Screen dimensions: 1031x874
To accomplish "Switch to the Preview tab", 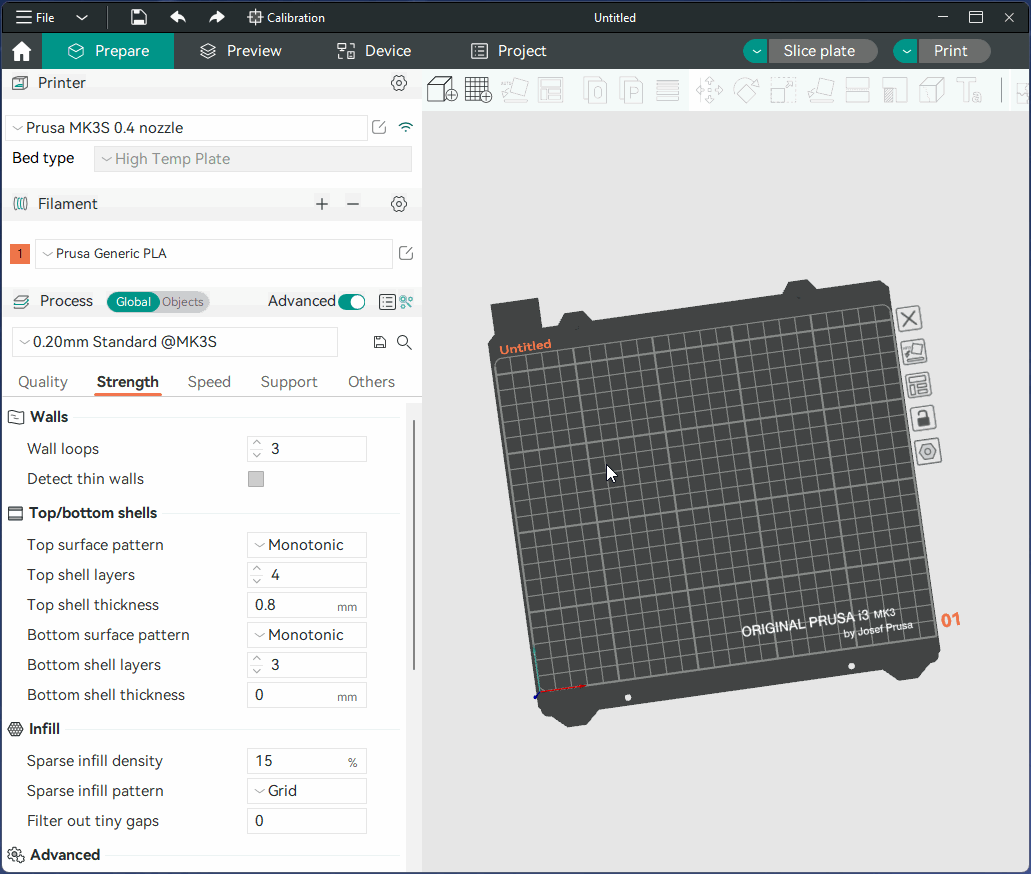I will coord(241,51).
